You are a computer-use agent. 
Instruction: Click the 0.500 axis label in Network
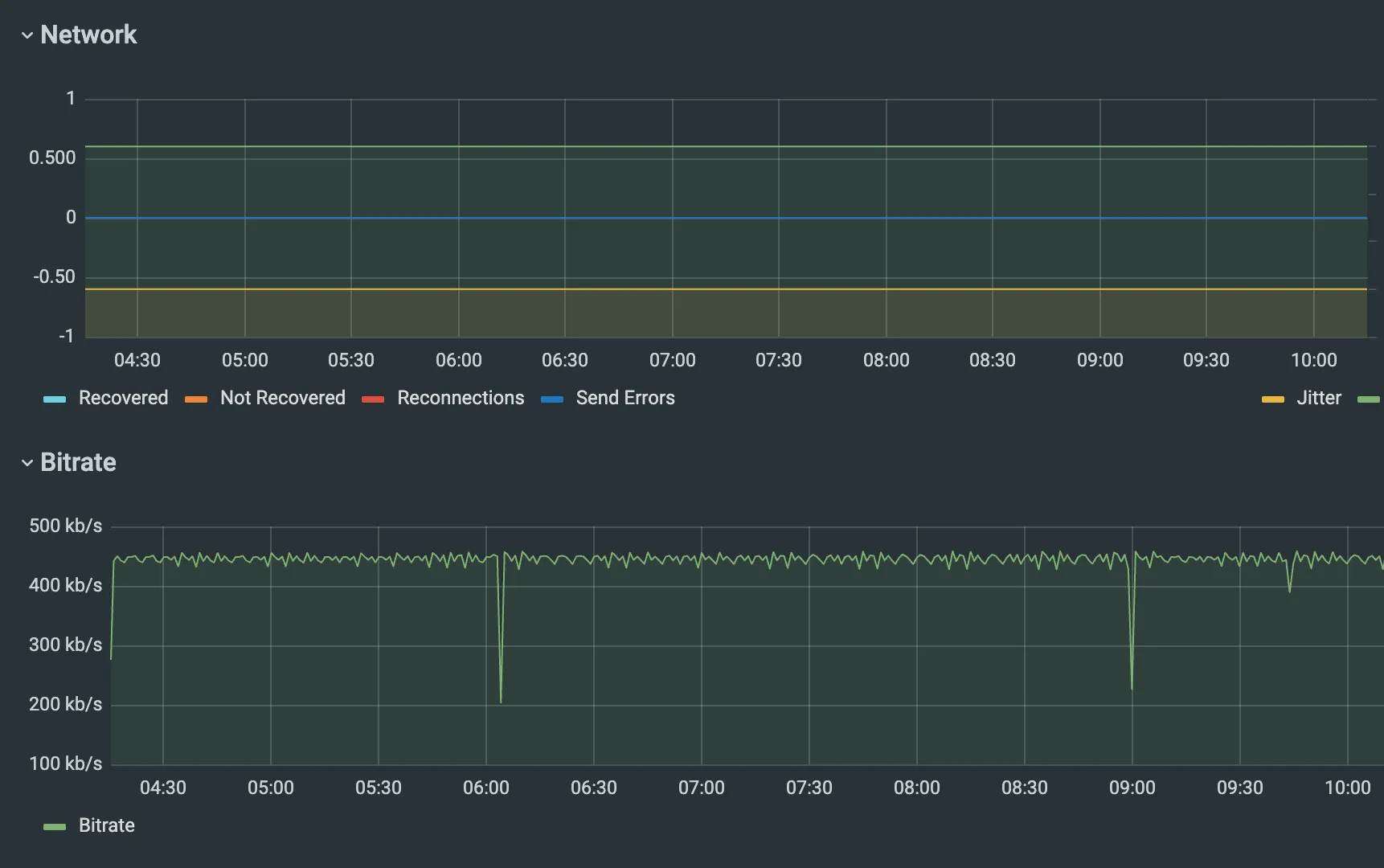(x=52, y=158)
